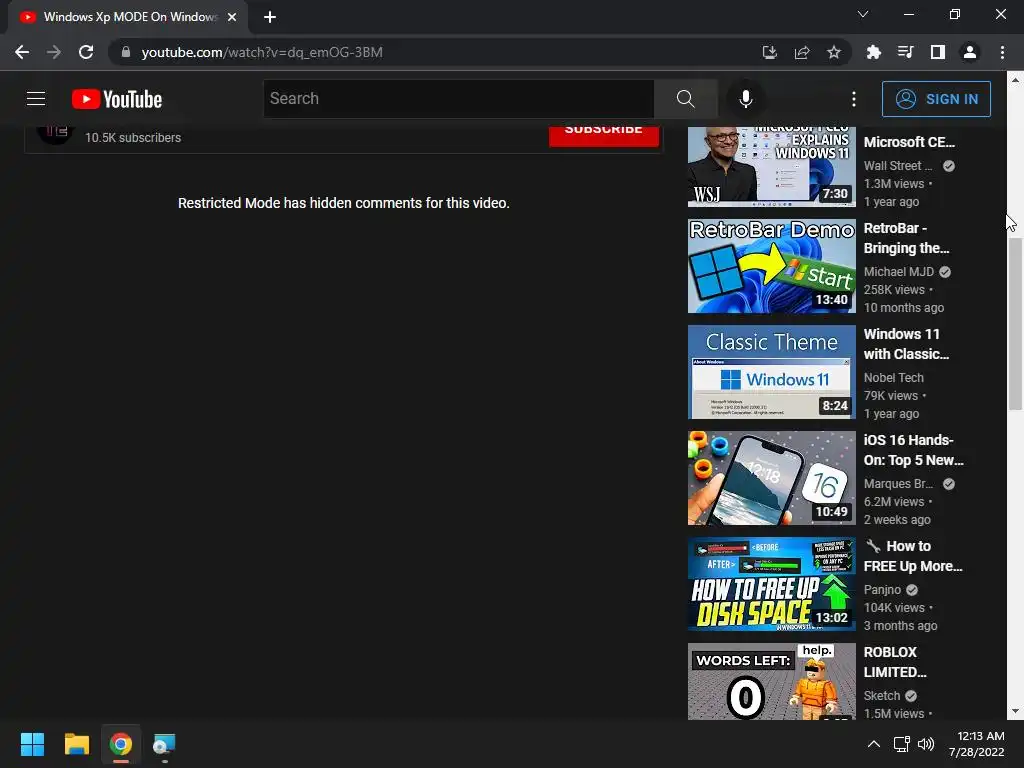The image size is (1024, 768).
Task: Click the title 'Windows 11 with Classic...'
Action: coord(906,344)
